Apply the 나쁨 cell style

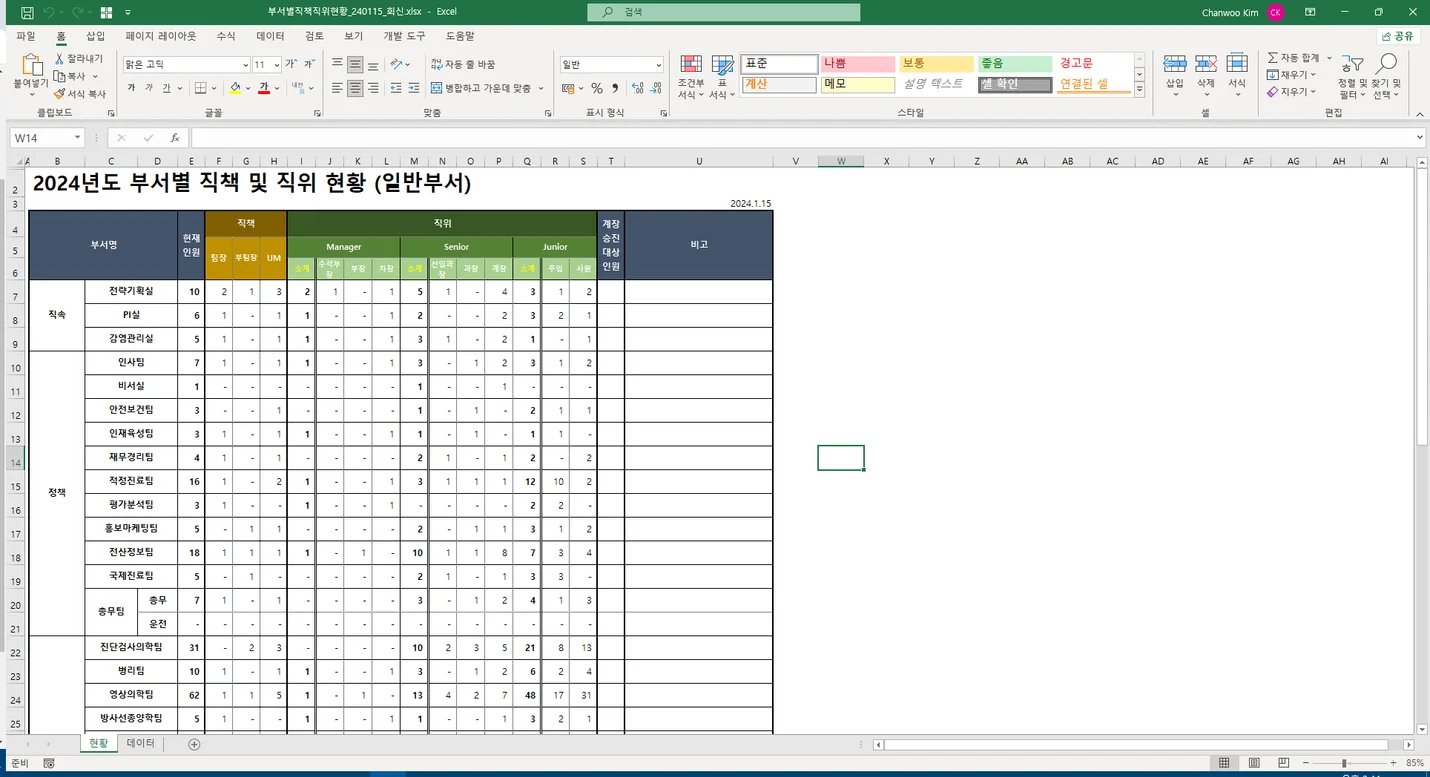click(858, 63)
